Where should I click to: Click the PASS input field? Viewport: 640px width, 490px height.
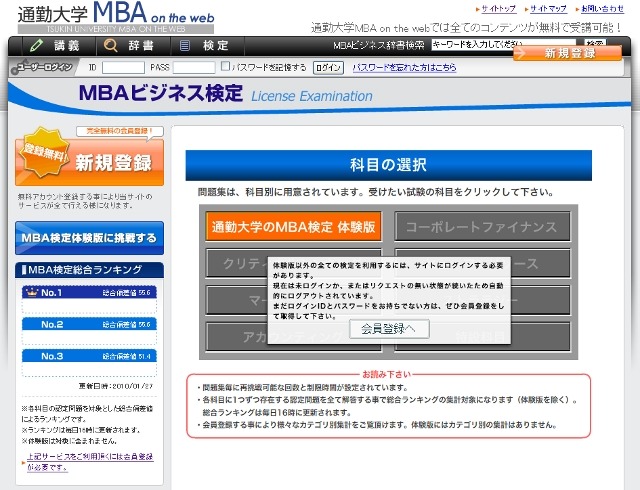pos(194,68)
